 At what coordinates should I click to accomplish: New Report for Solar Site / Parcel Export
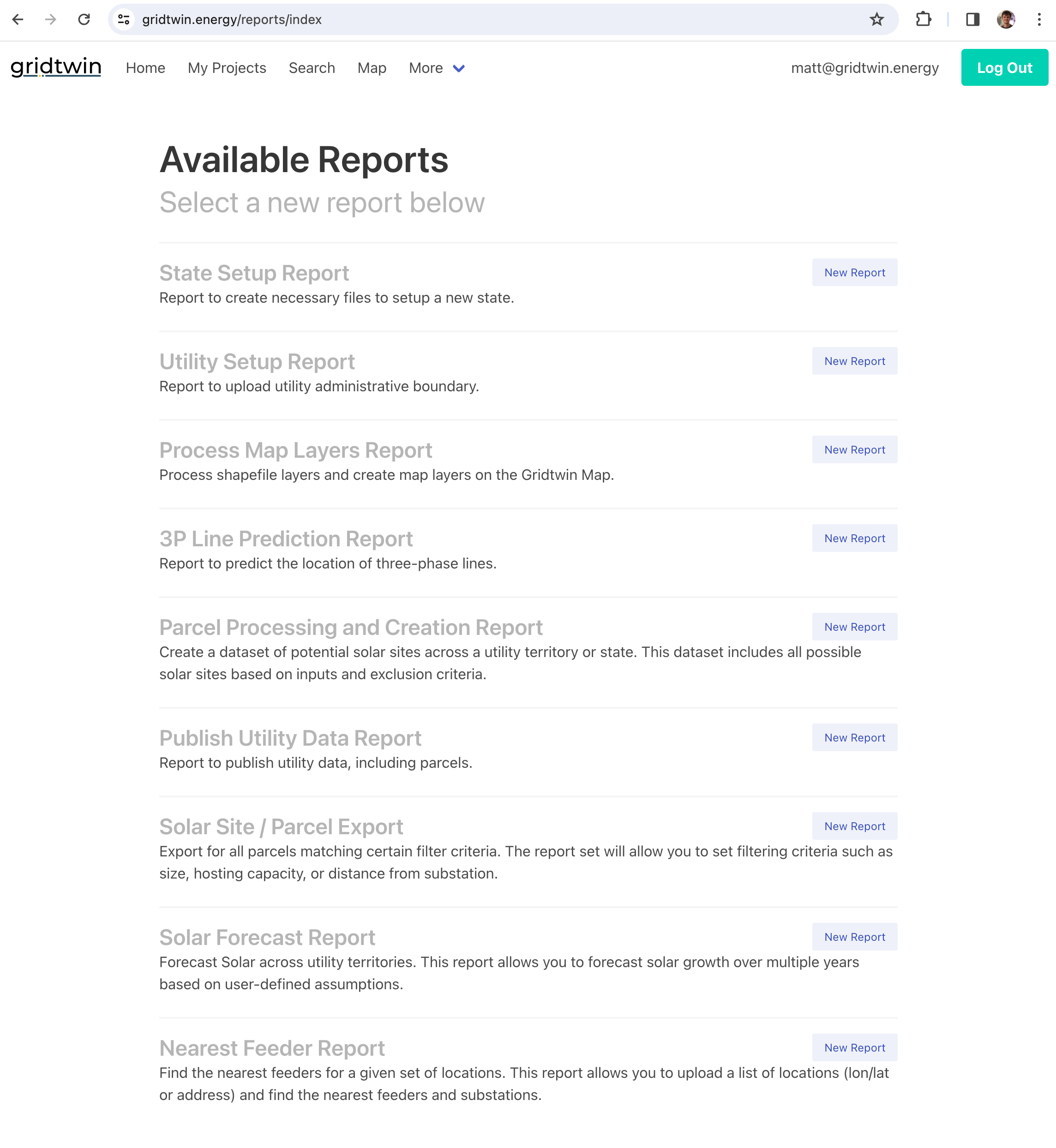pos(854,826)
